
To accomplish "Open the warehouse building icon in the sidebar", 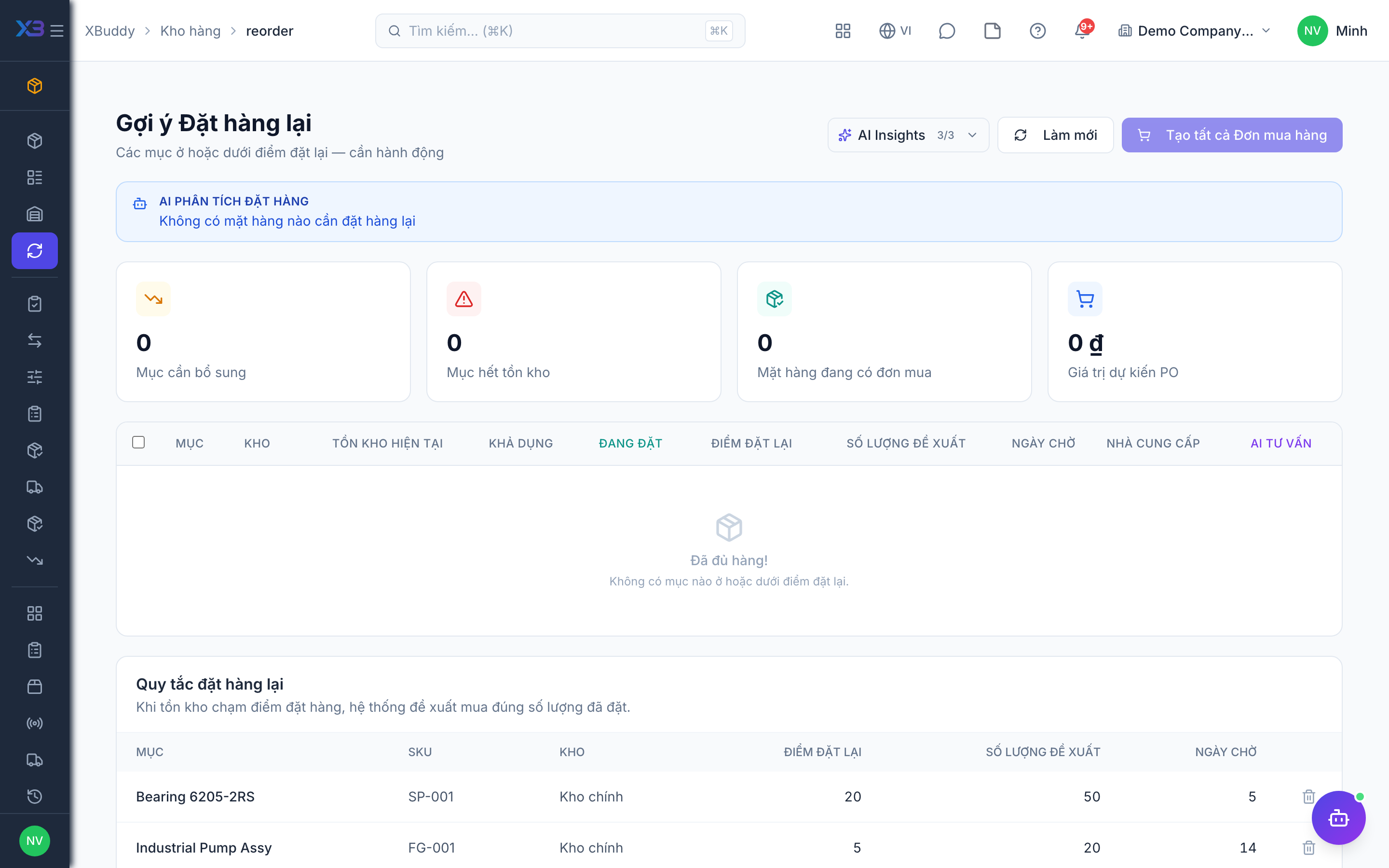I will click(34, 214).
